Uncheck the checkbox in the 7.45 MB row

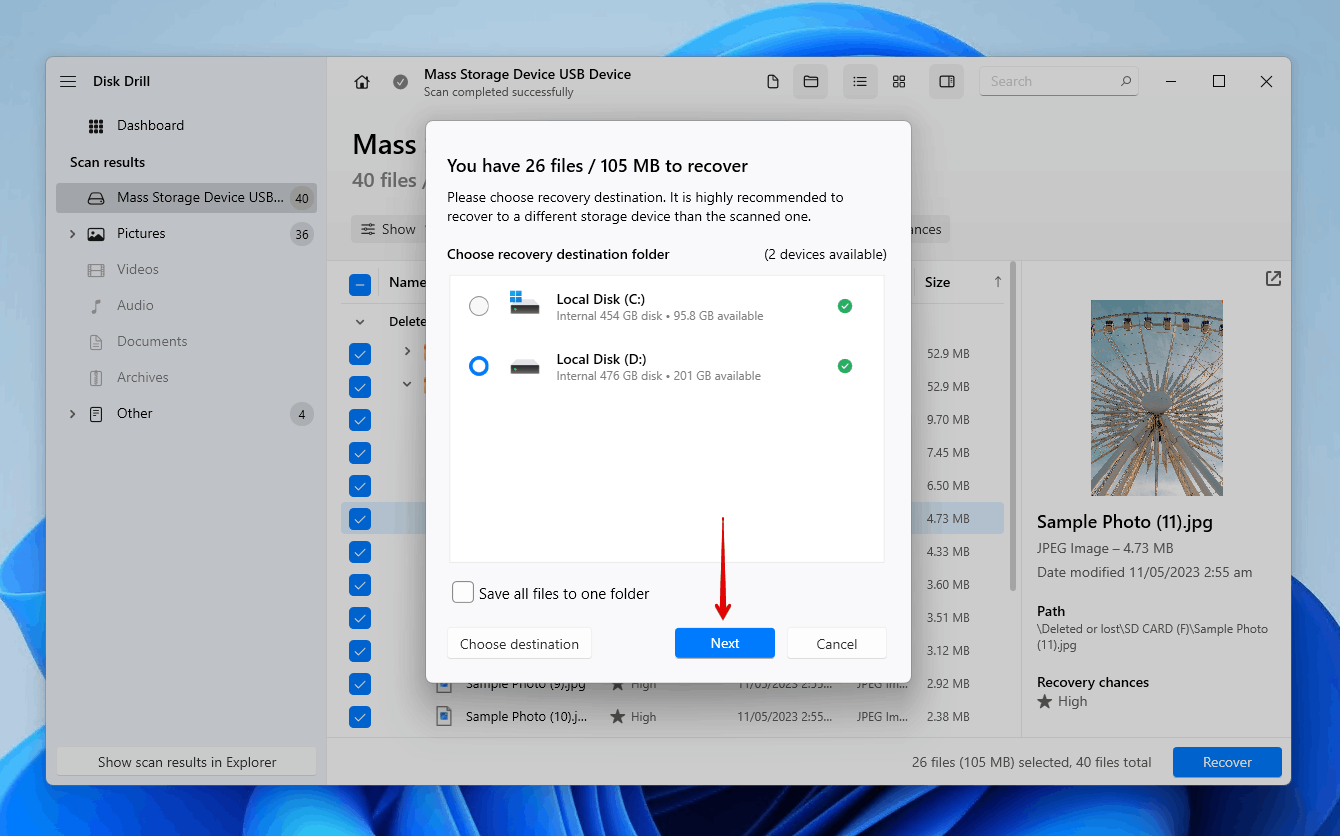360,453
